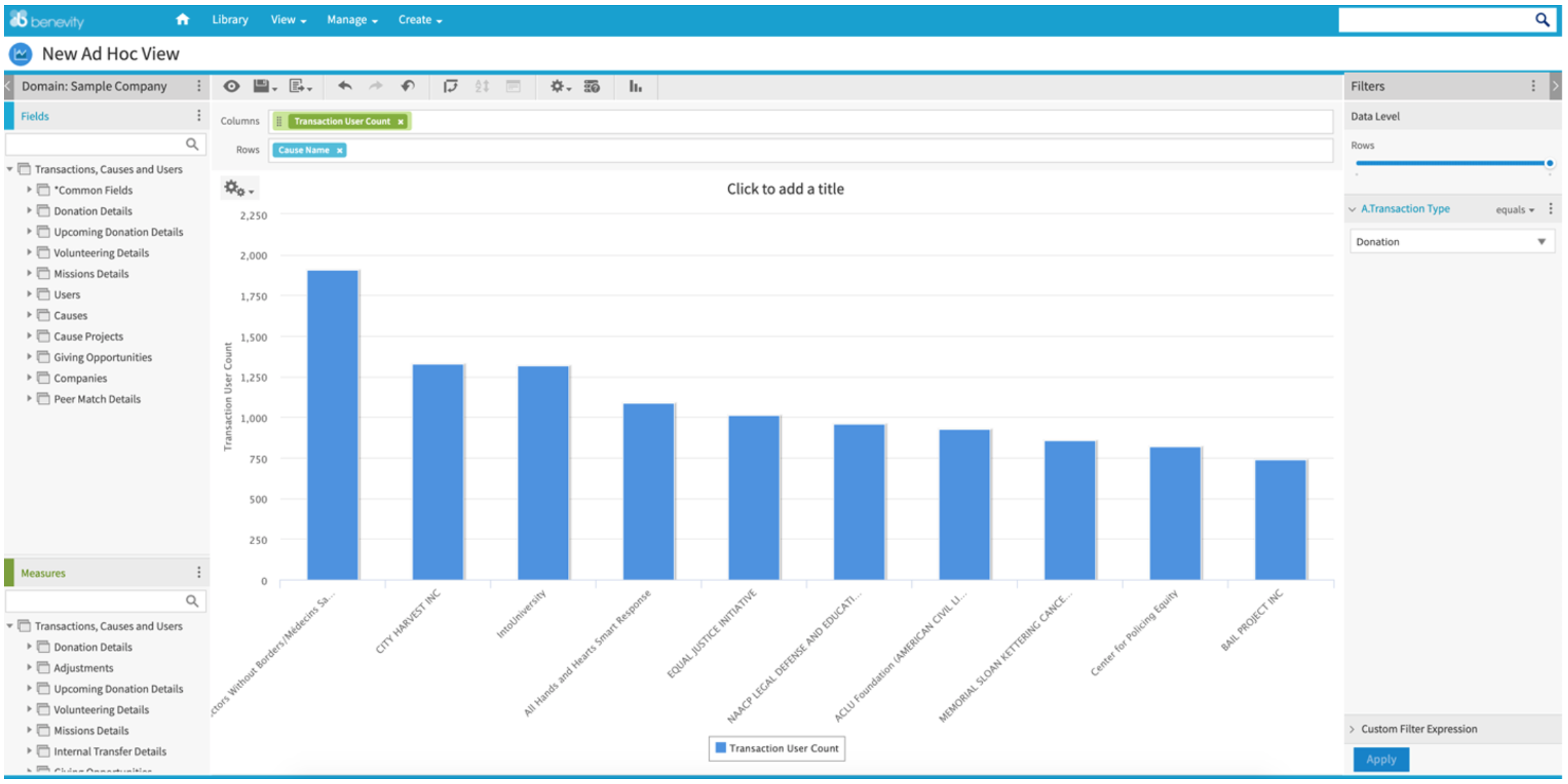Click the Benevity logo

coord(47,20)
